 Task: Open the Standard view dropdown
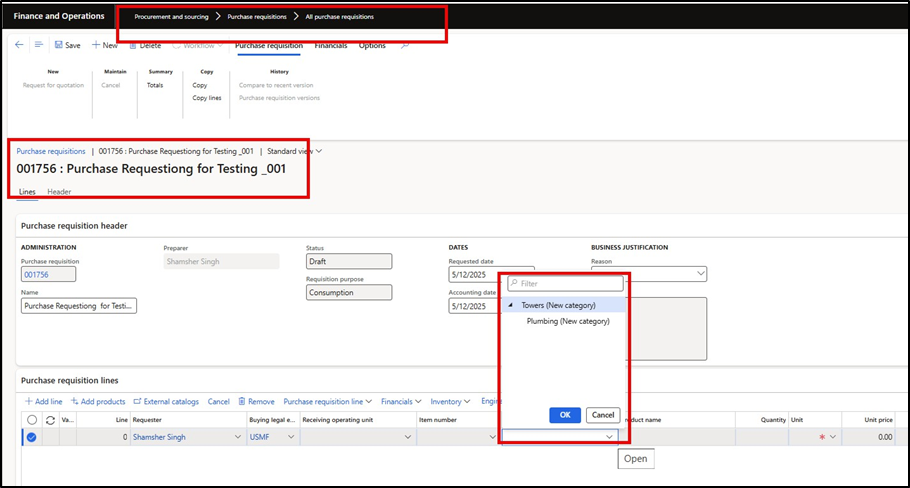(295, 151)
